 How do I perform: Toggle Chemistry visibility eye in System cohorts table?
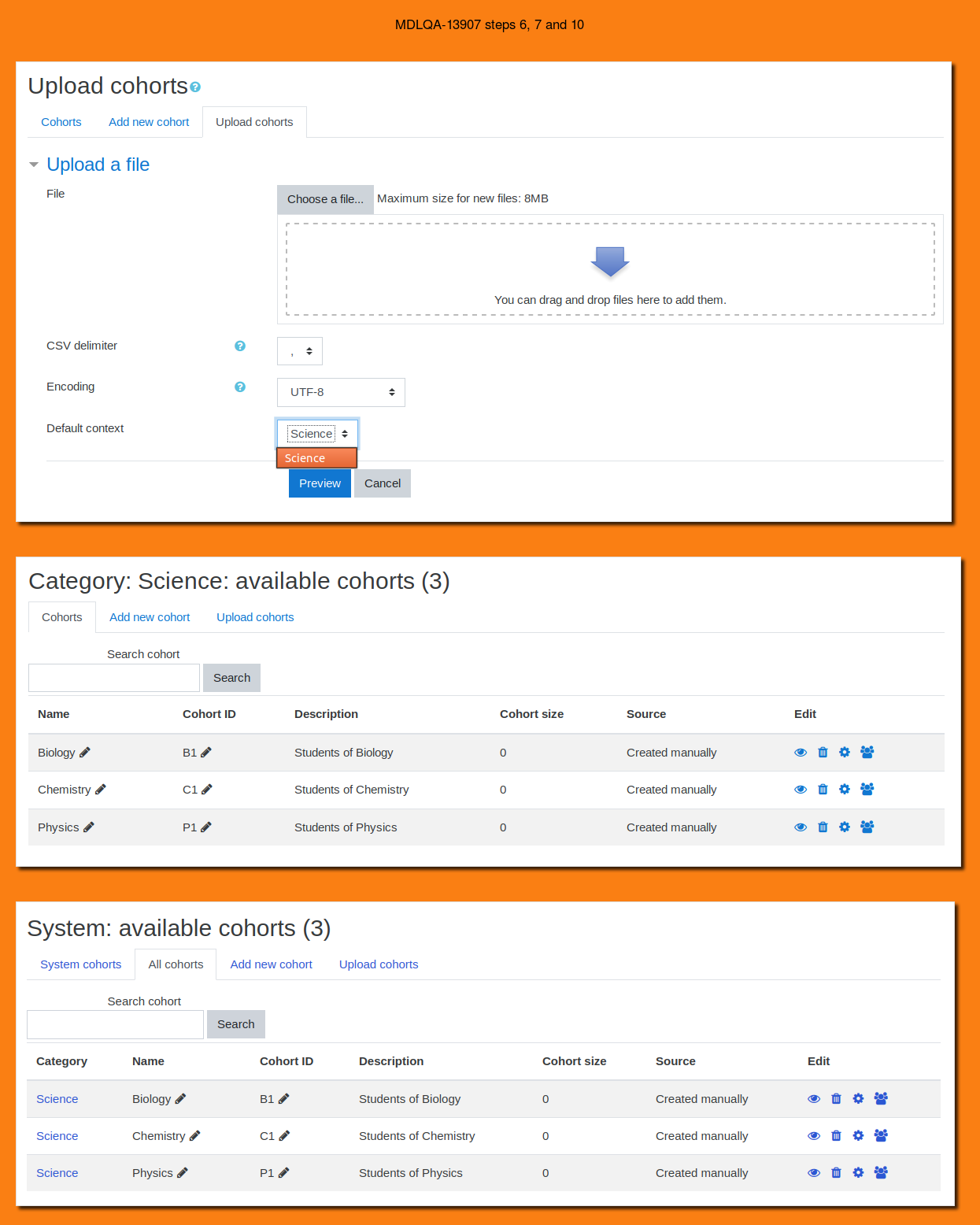(x=814, y=1136)
